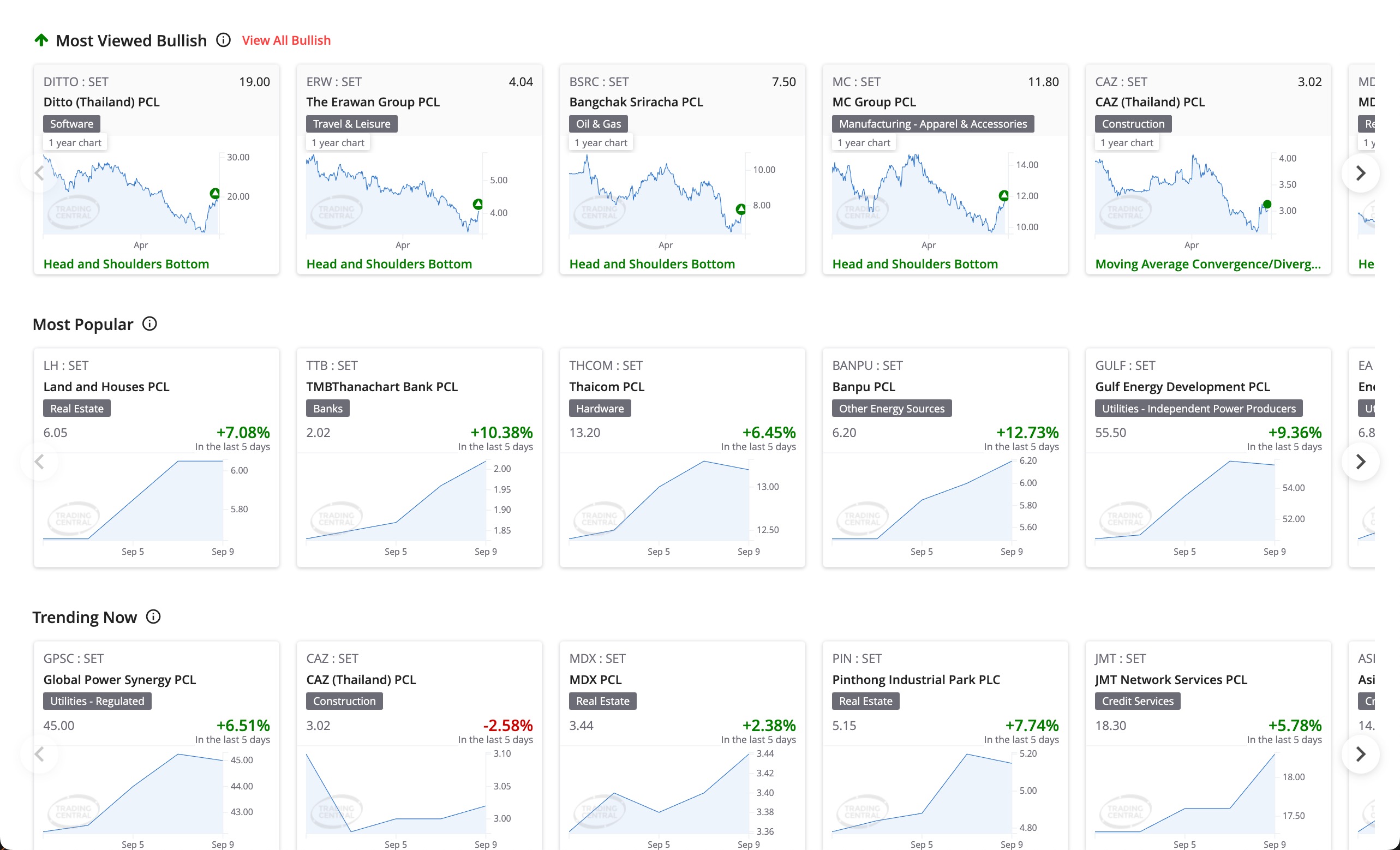Select the Credit Services tag

pos(1138,701)
